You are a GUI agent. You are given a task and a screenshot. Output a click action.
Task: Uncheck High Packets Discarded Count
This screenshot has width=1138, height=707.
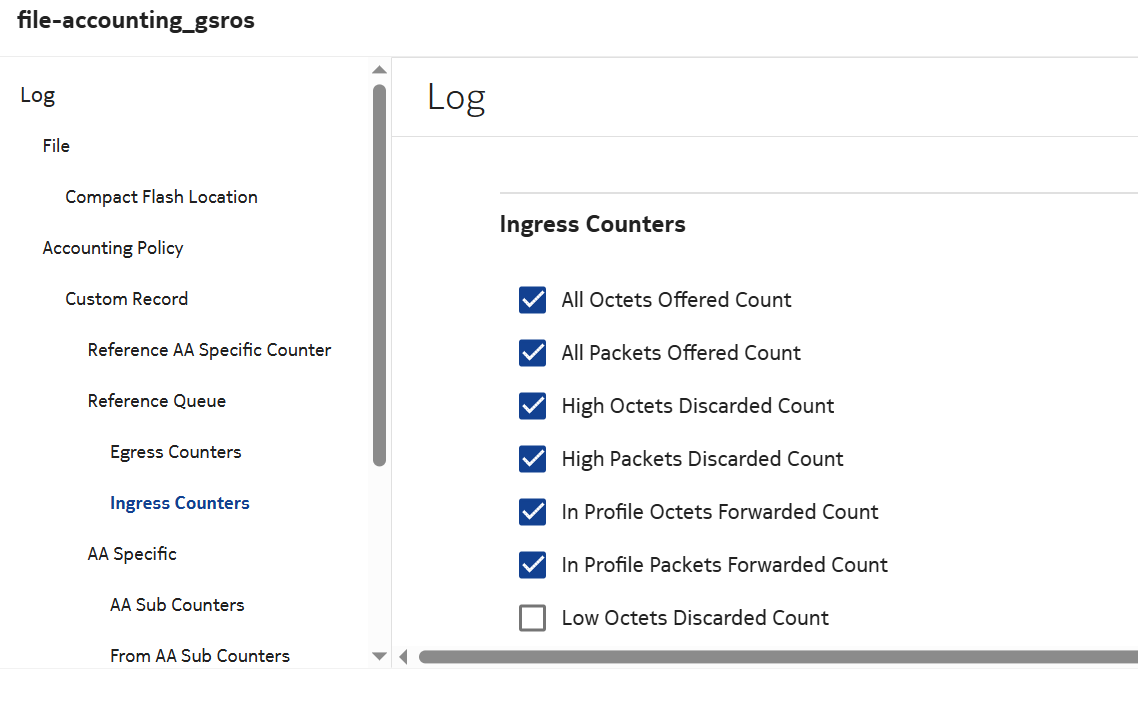(532, 459)
